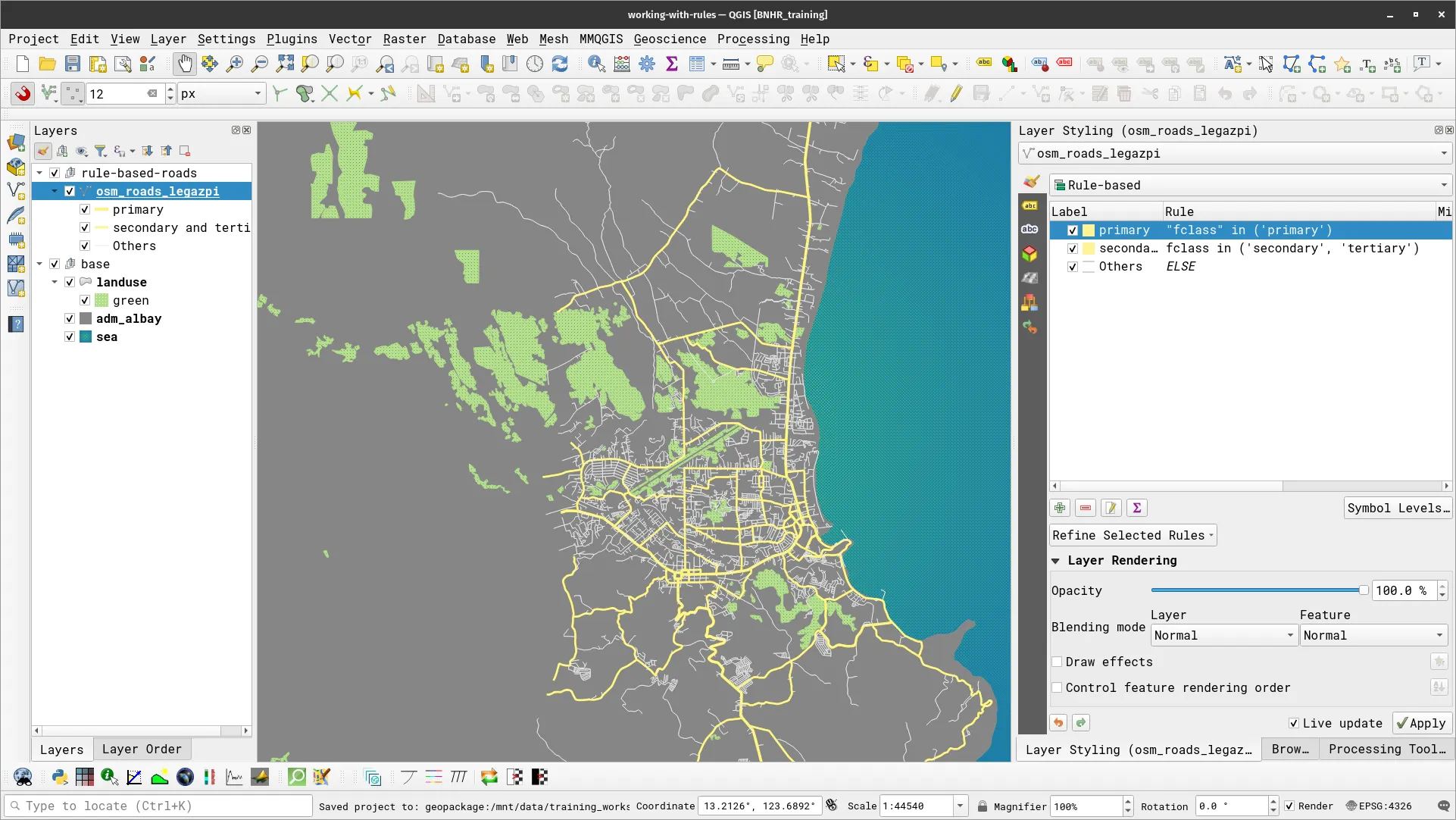1456x820 pixels.
Task: Open the Python console icon
Action: tap(59, 777)
